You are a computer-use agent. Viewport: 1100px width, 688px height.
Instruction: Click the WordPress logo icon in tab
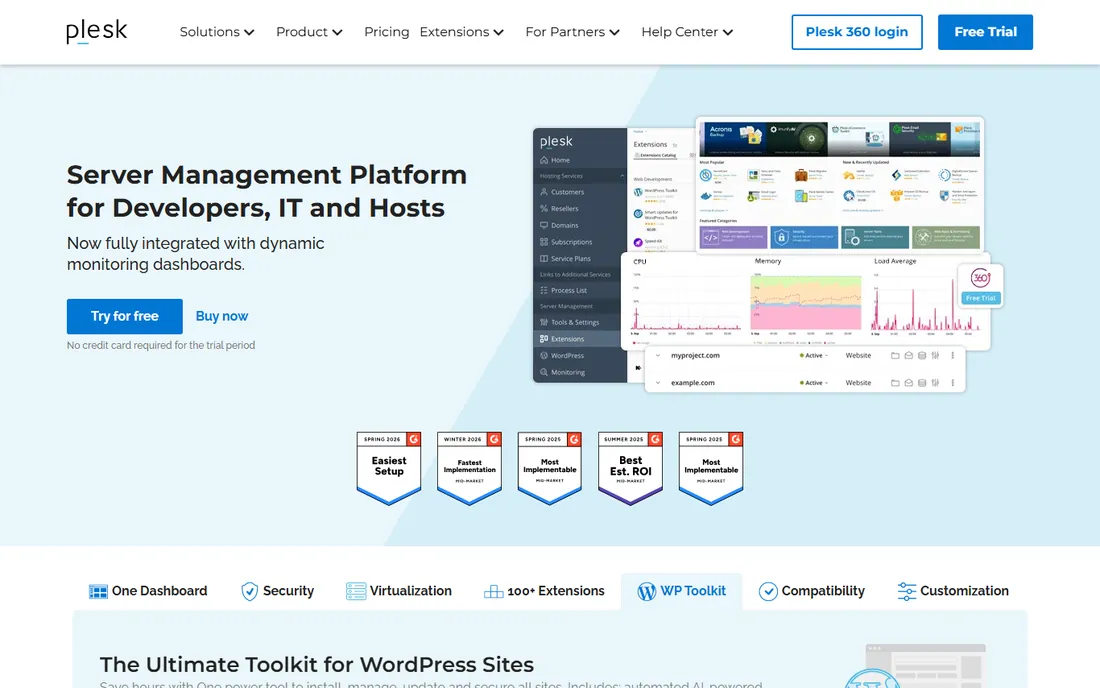tap(646, 592)
